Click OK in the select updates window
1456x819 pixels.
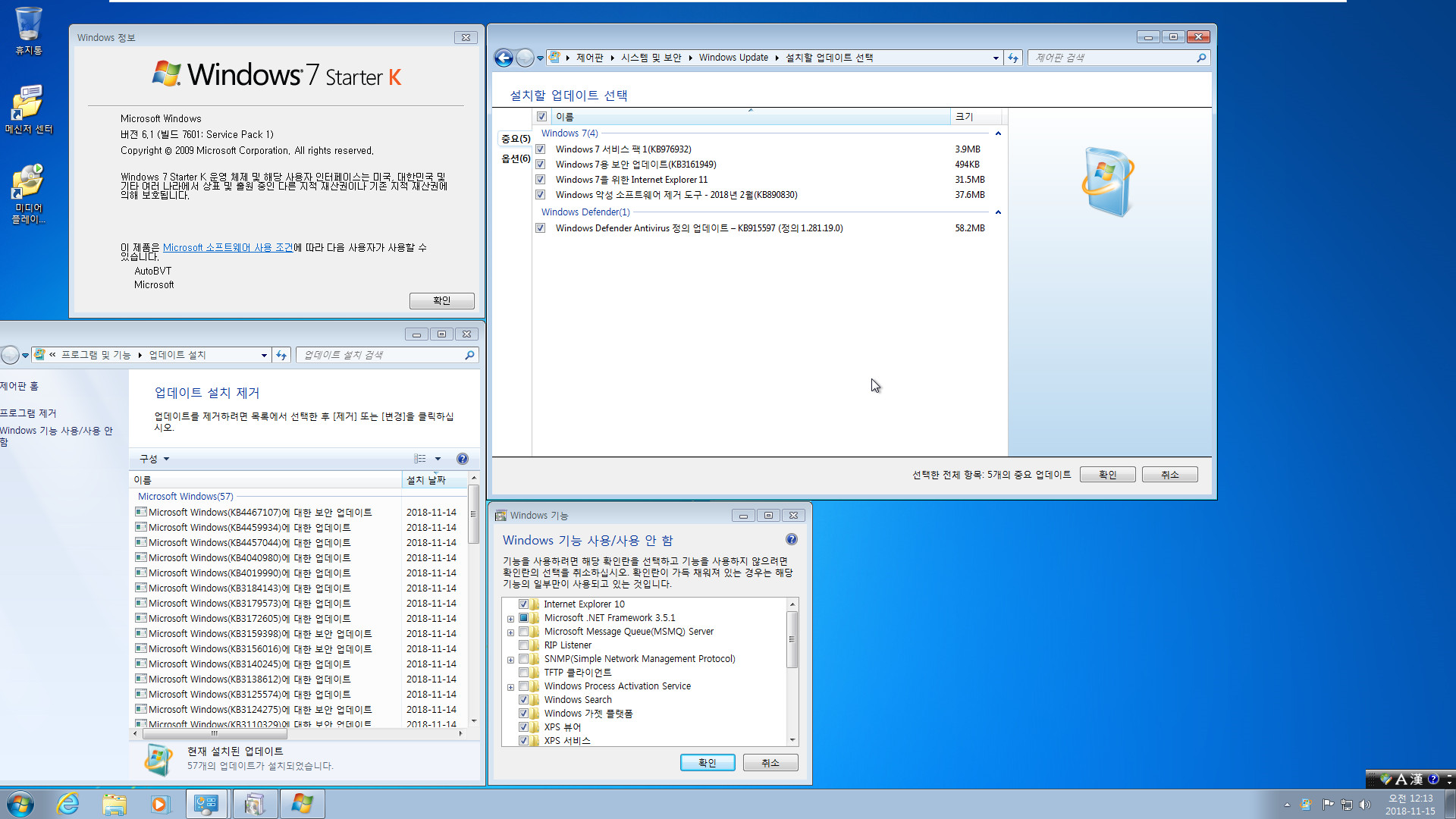pyautogui.click(x=1108, y=475)
